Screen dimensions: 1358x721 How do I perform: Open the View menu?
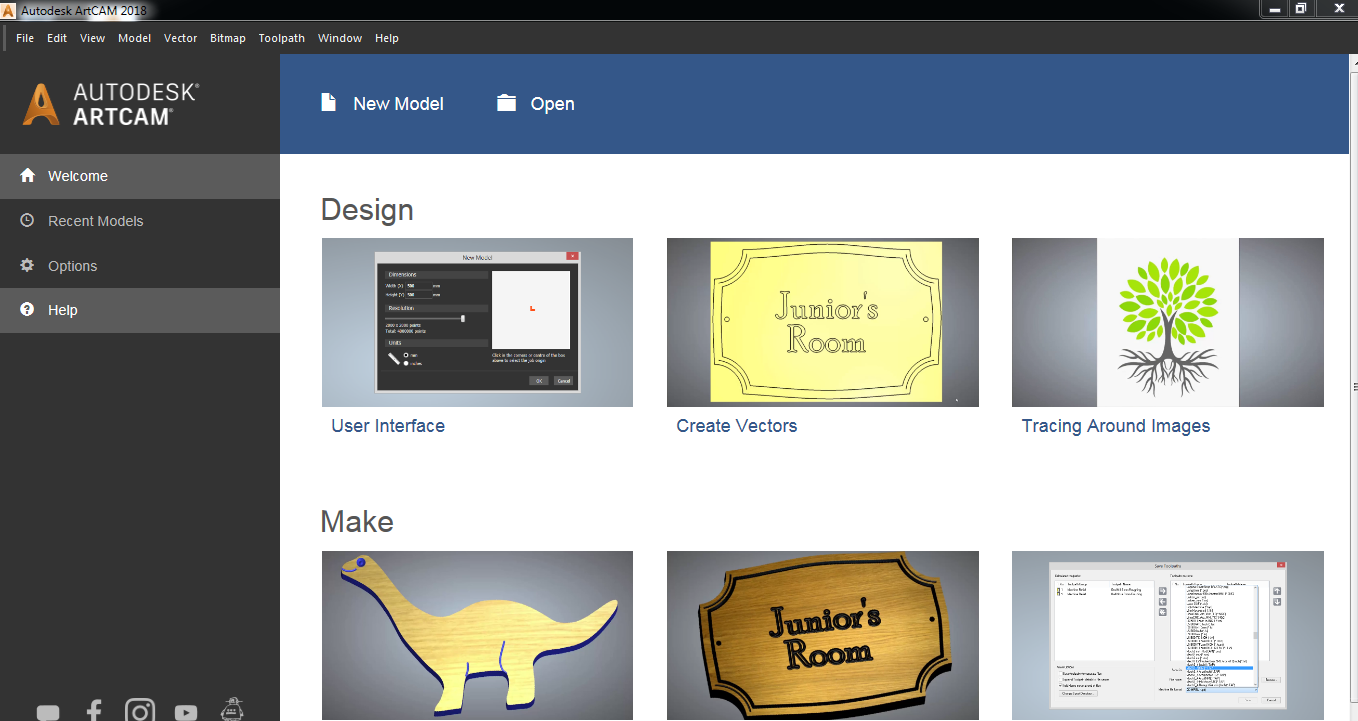point(92,38)
